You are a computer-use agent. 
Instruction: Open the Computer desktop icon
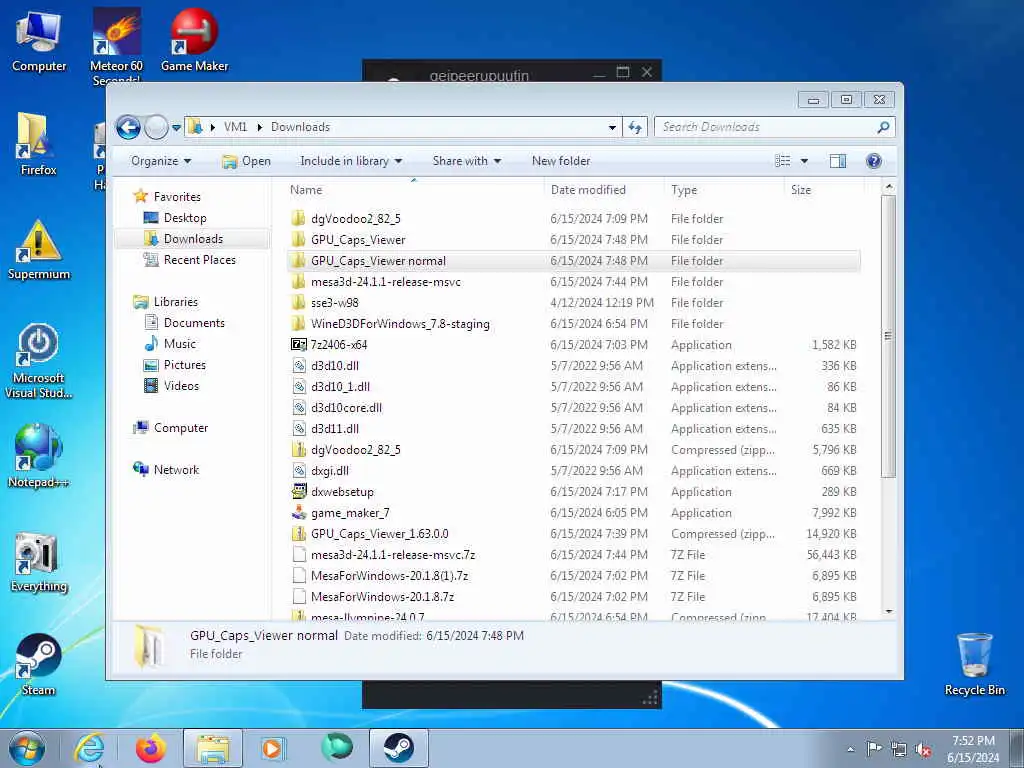tap(39, 42)
